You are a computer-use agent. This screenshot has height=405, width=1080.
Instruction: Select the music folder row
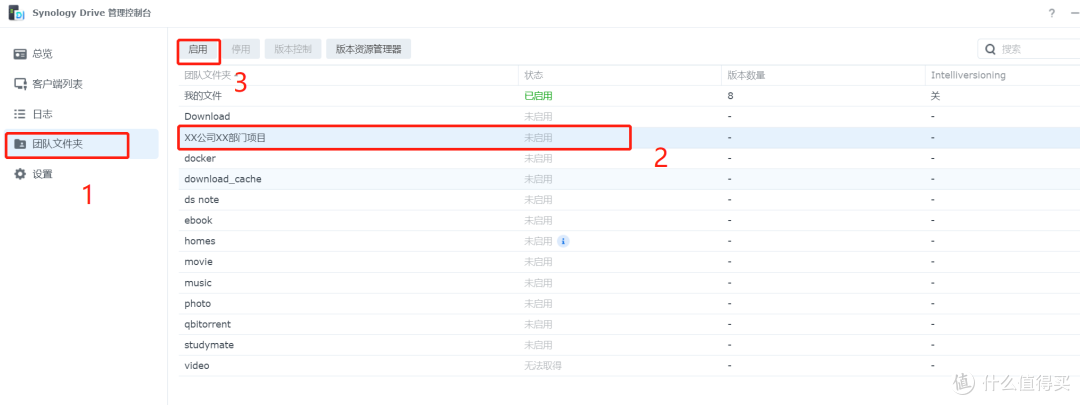pos(630,282)
